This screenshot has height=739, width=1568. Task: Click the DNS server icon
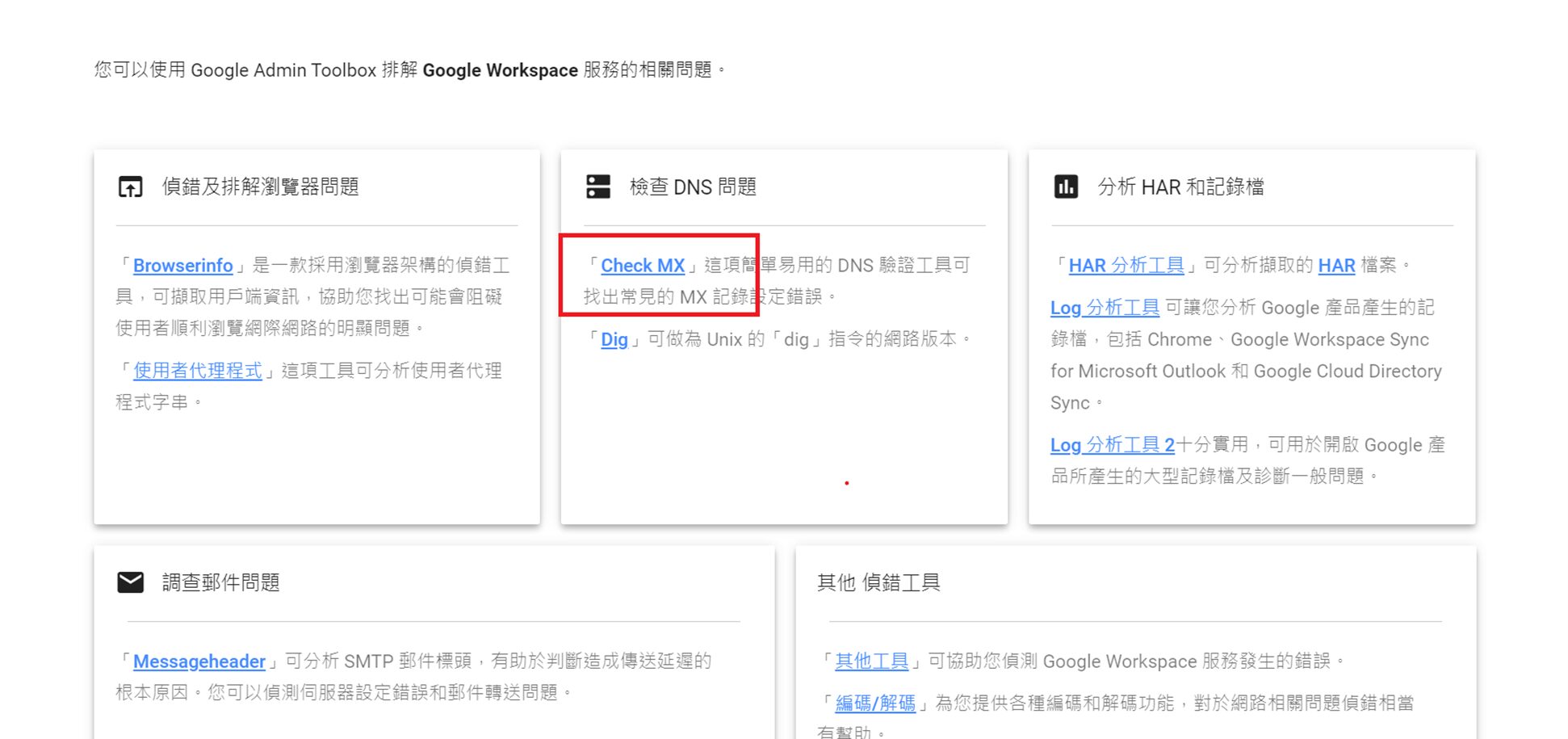pos(597,187)
